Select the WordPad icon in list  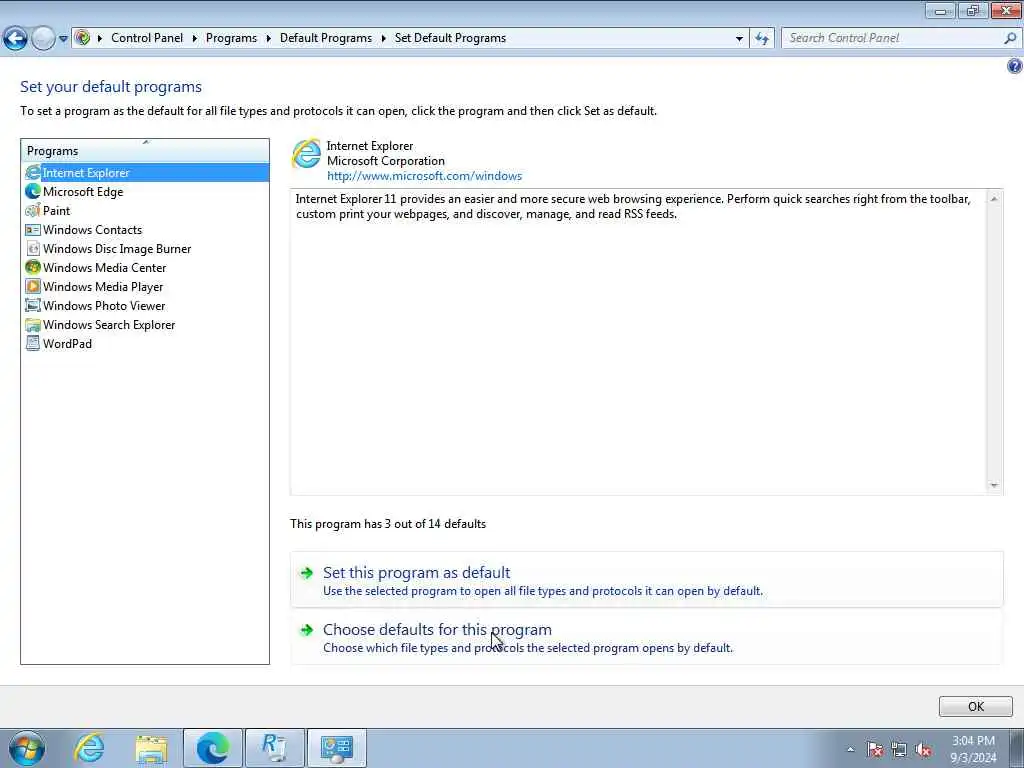pos(33,344)
